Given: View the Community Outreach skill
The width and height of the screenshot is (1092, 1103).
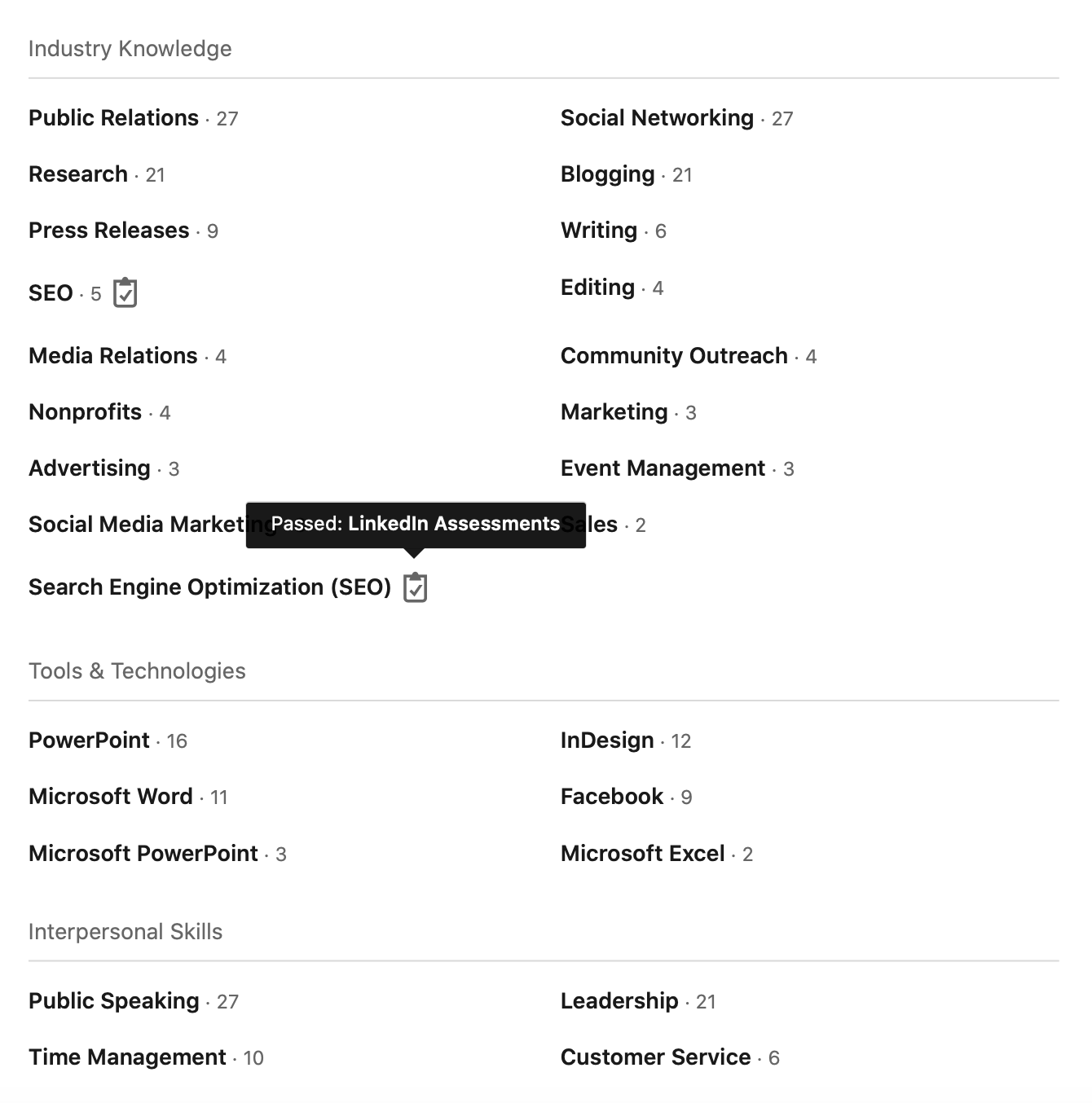Looking at the screenshot, I should 674,356.
